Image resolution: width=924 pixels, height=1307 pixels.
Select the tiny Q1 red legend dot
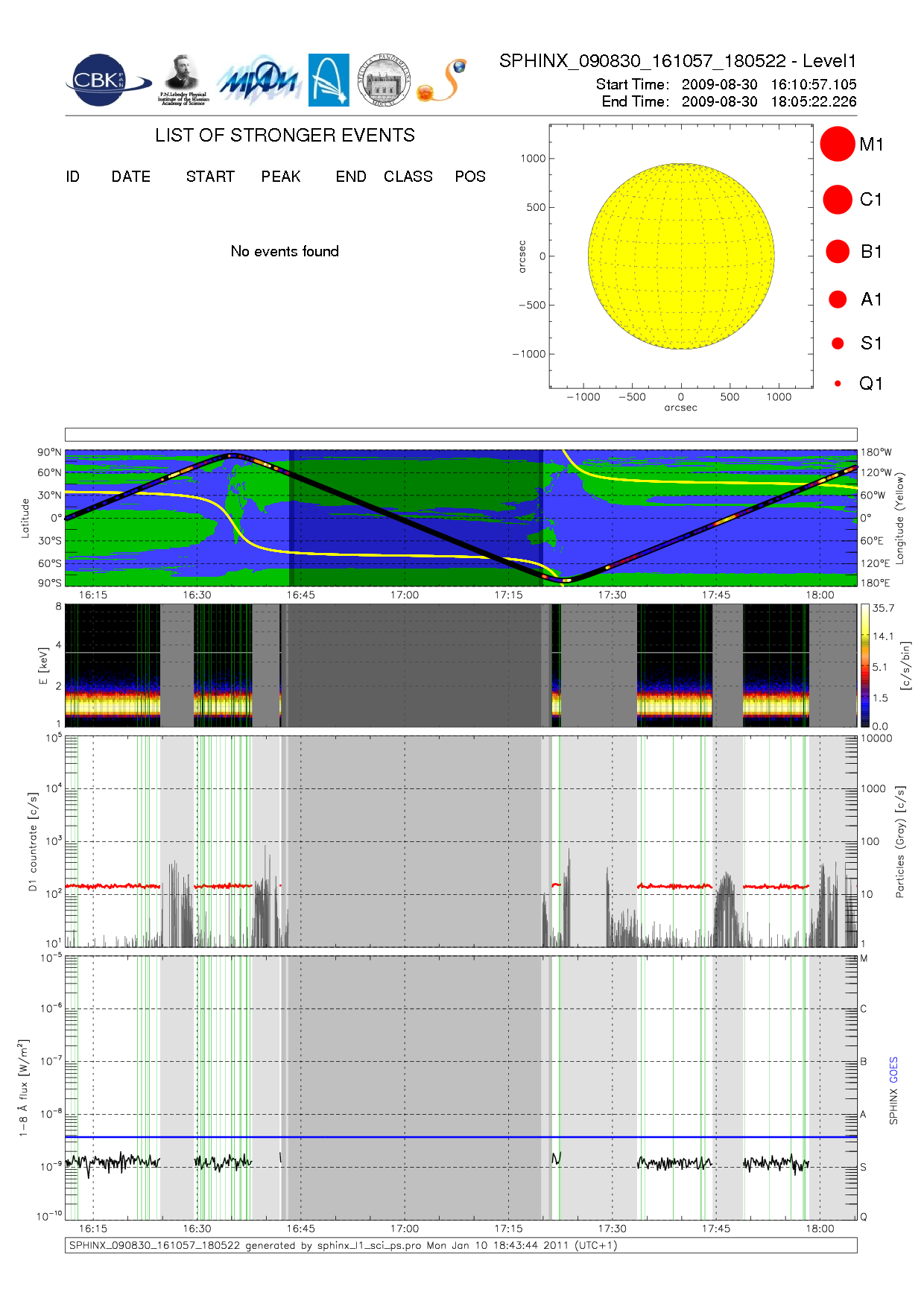point(838,384)
